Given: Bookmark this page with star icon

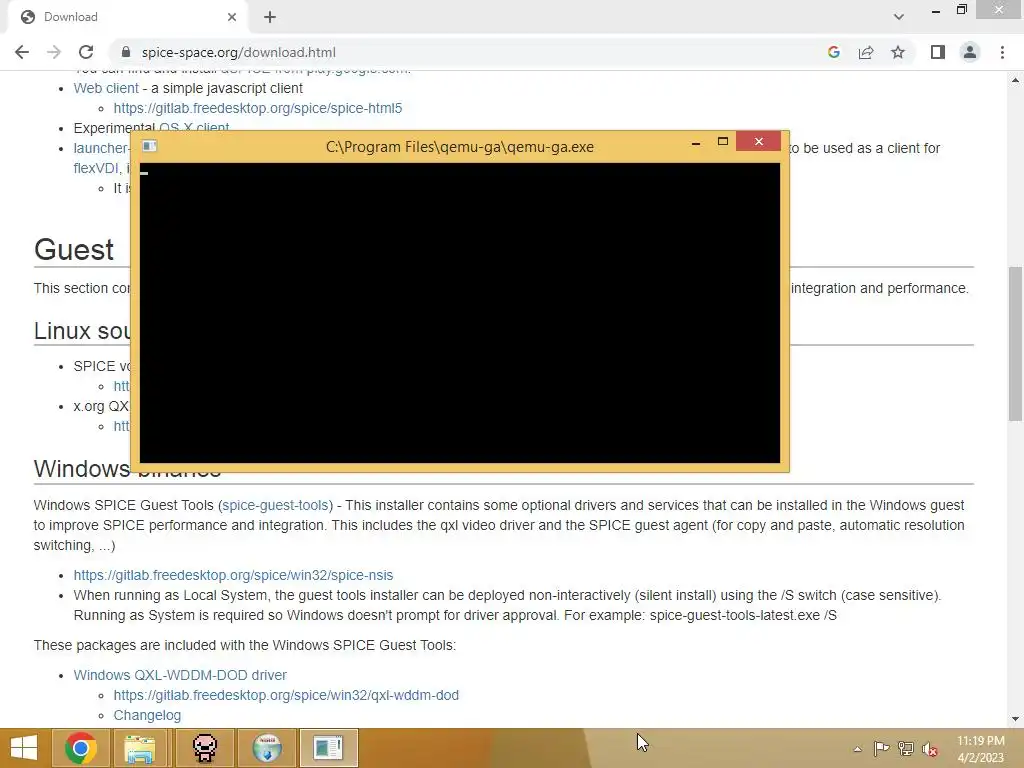Looking at the screenshot, I should tap(898, 52).
